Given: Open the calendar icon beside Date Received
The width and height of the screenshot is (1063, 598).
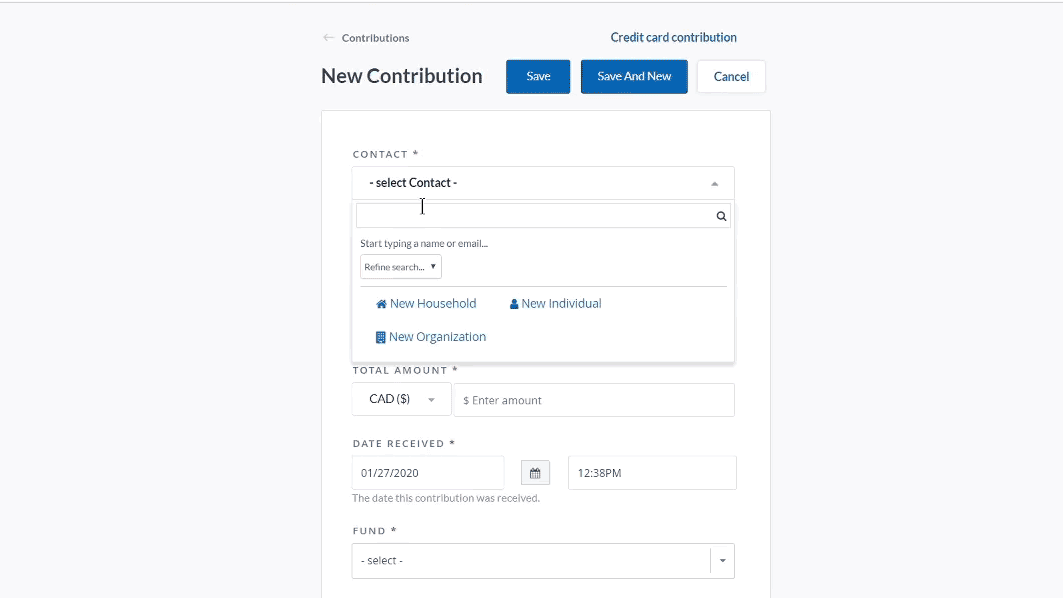Looking at the screenshot, I should (535, 472).
